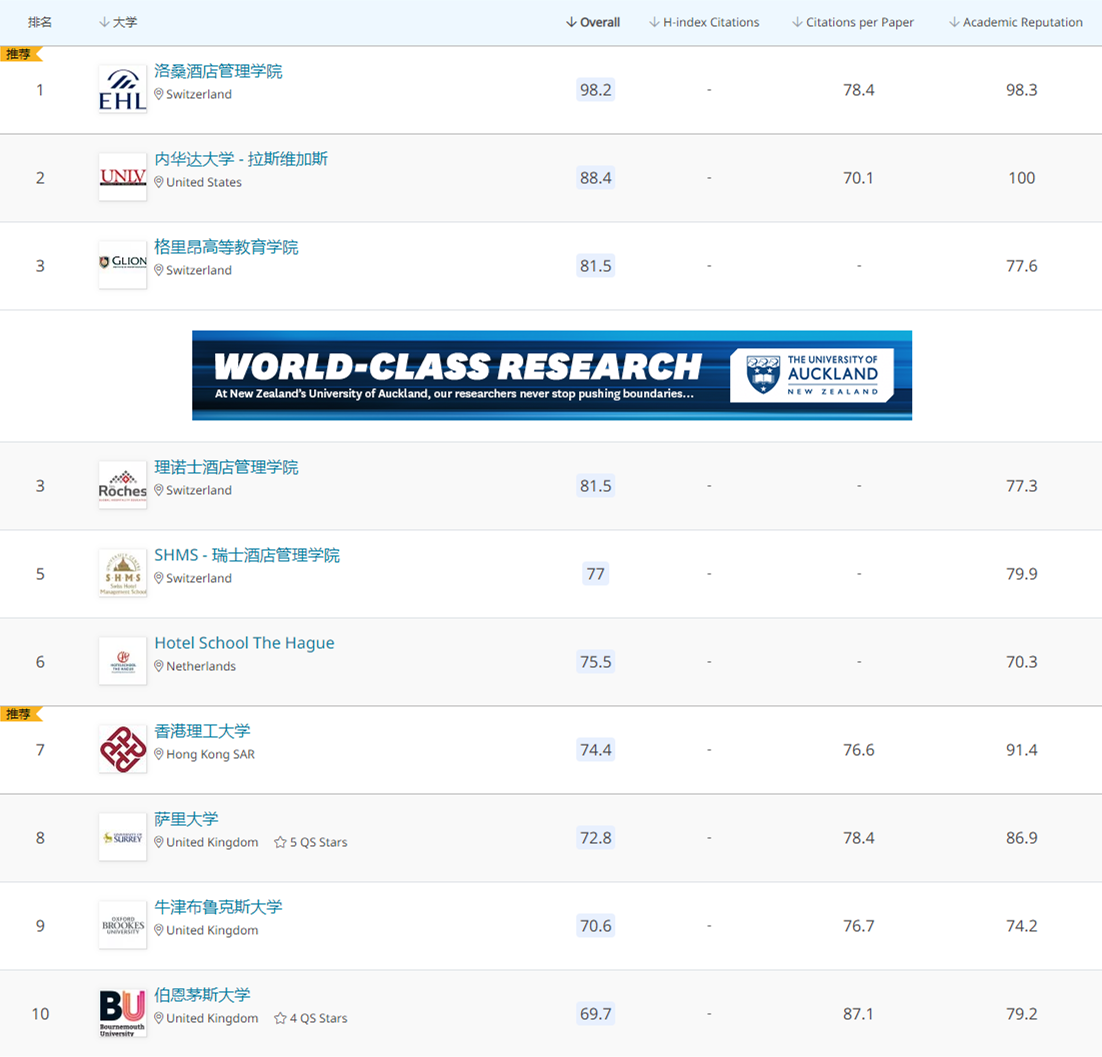Select Academic Reputation value 79.9
Image resolution: width=1102 pixels, height=1057 pixels.
click(x=1021, y=573)
